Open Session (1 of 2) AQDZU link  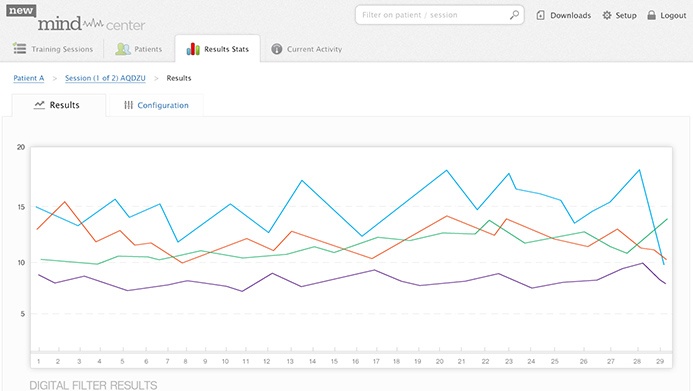pos(105,78)
